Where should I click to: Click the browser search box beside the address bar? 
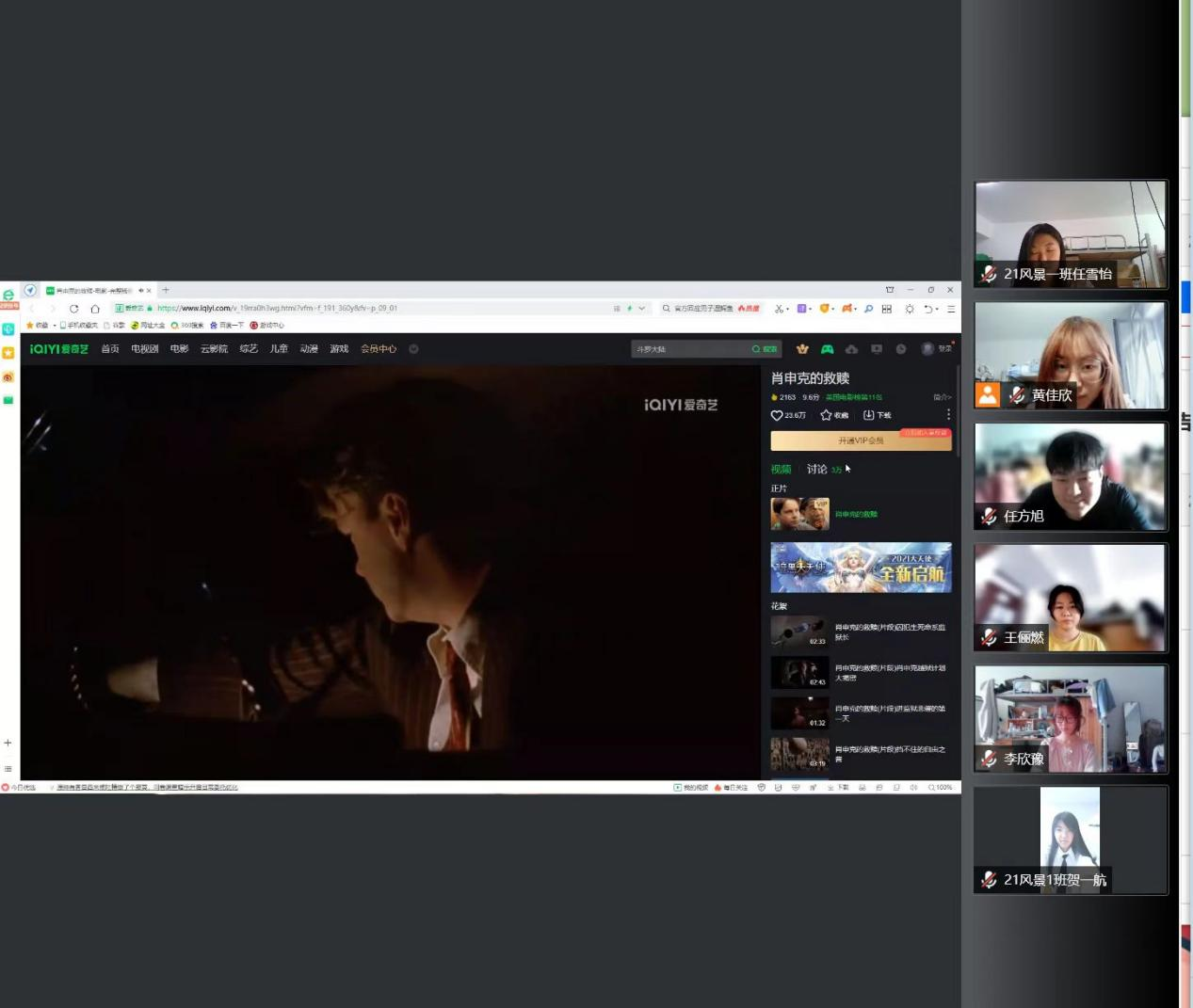tap(711, 309)
